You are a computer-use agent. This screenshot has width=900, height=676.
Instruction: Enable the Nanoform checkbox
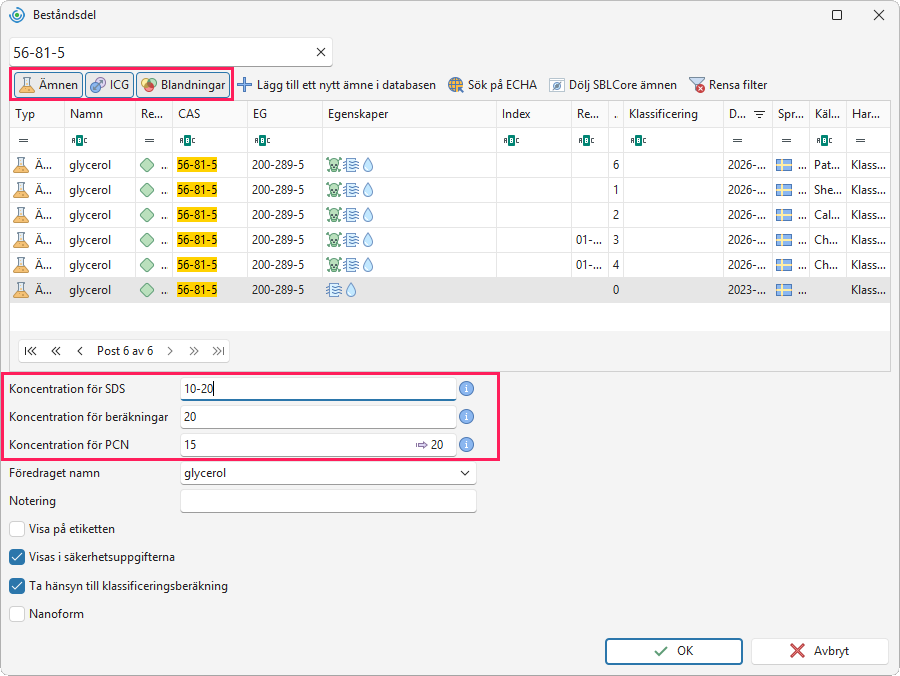click(17, 614)
